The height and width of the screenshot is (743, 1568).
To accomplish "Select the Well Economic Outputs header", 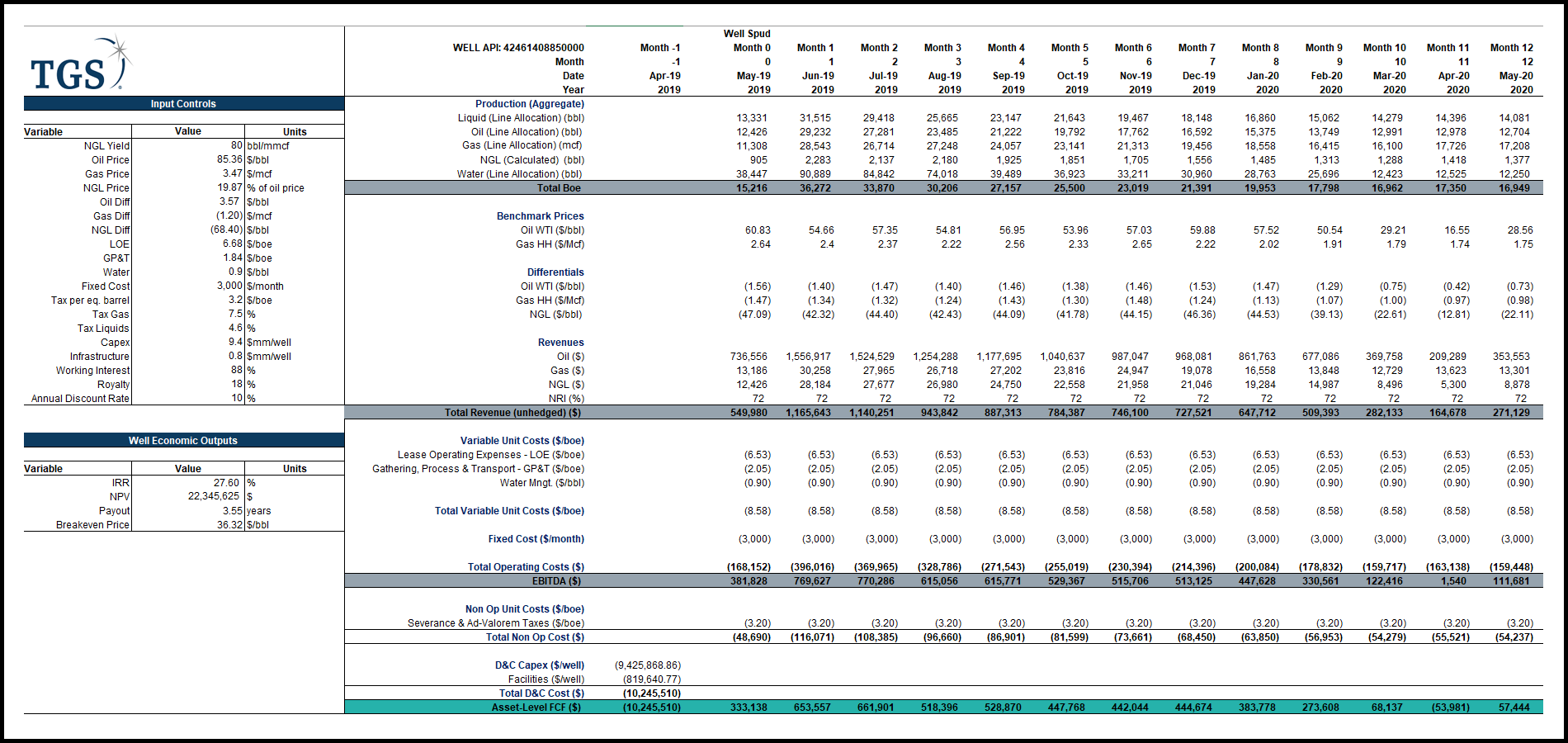I will click(183, 441).
